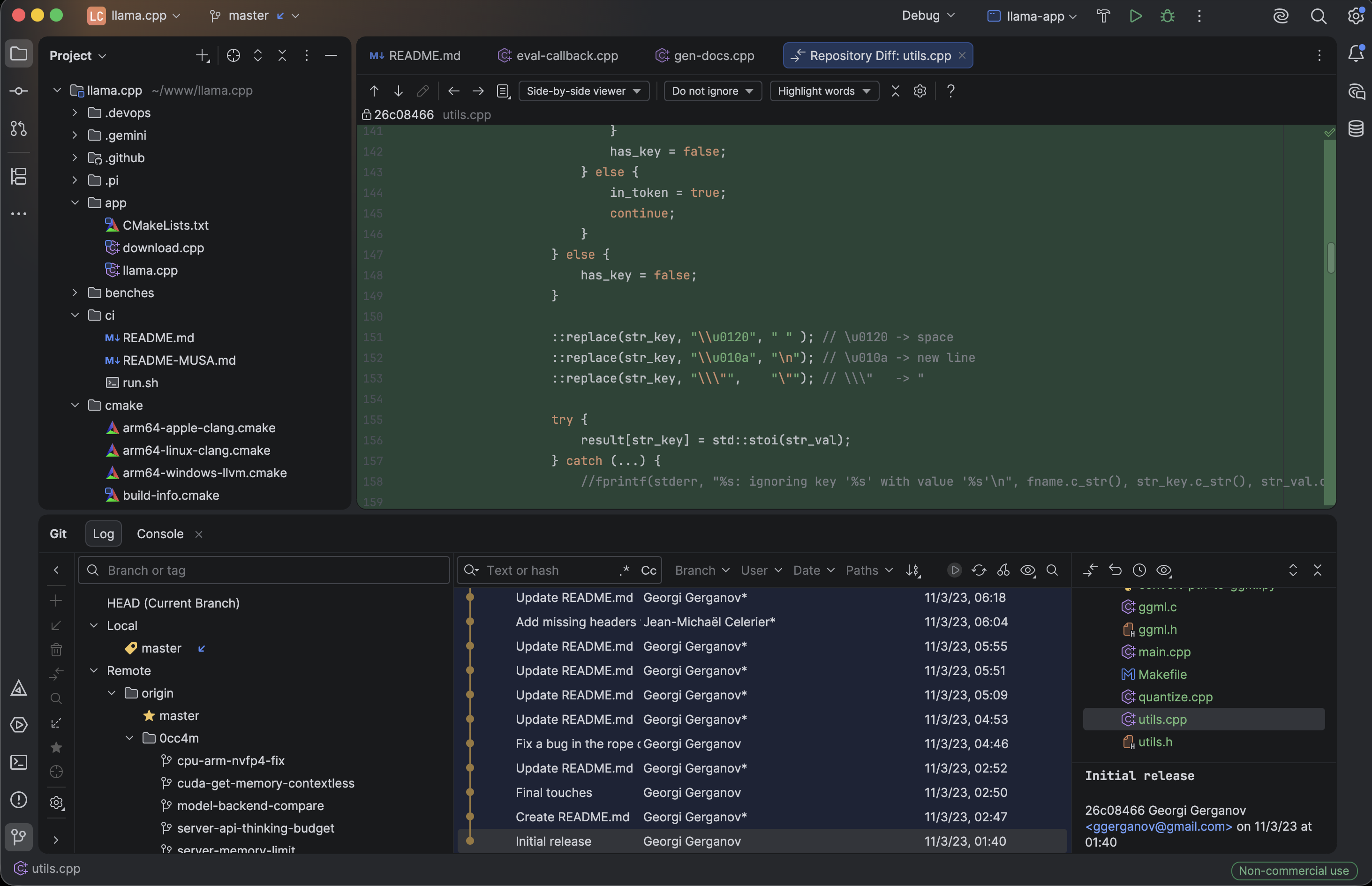Collapse all in Project panel toolbar
Image resolution: width=1372 pixels, height=886 pixels.
click(282, 55)
